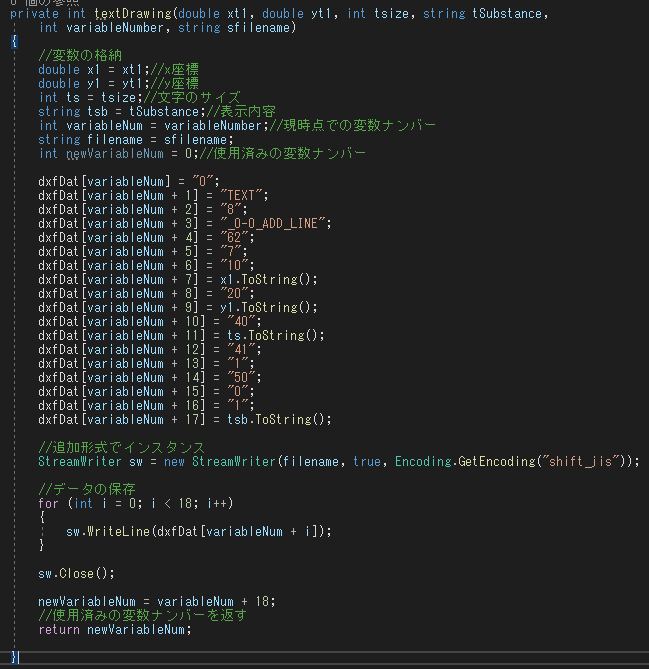Image resolution: width=649 pixels, height=669 pixels.
Task: Click the '//変数の格納' comment
Action: point(80,55)
